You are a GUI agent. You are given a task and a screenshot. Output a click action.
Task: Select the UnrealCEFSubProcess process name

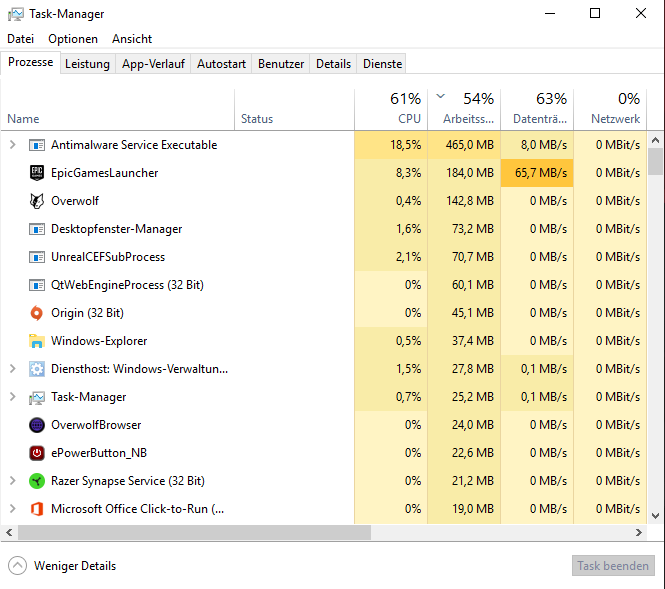tap(108, 257)
